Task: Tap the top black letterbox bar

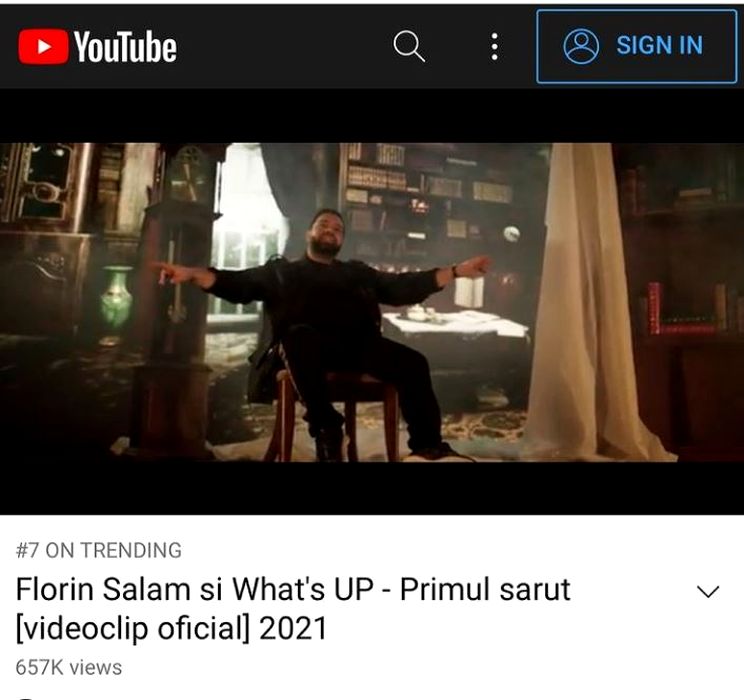Action: [x=372, y=116]
